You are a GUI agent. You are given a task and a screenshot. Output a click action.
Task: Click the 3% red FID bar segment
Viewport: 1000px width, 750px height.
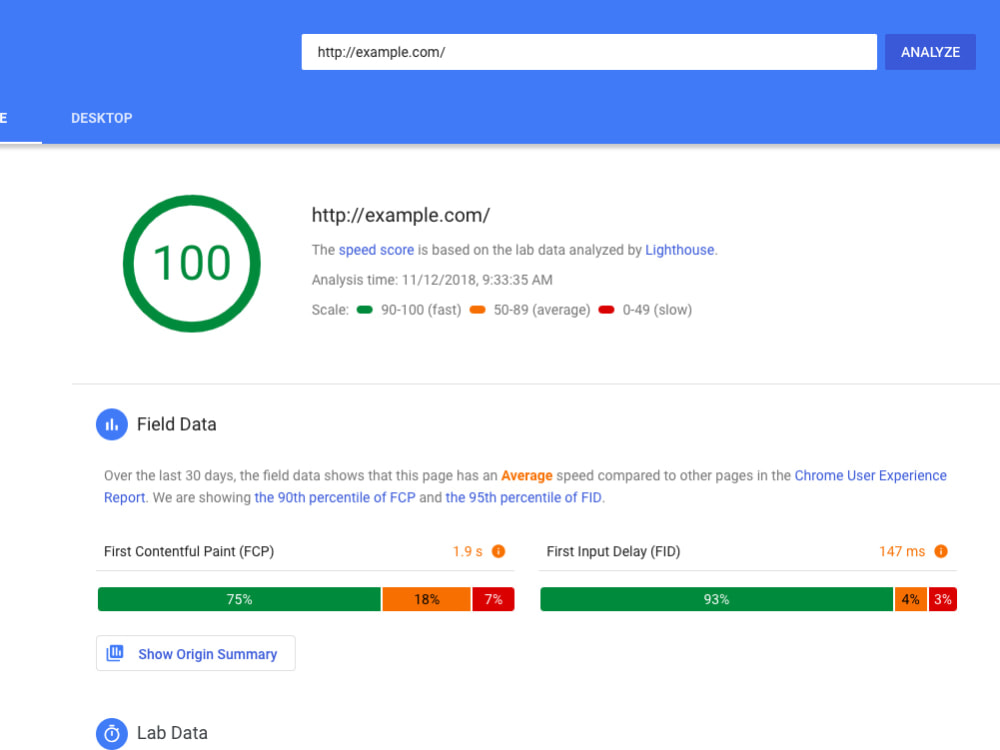pyautogui.click(x=943, y=599)
